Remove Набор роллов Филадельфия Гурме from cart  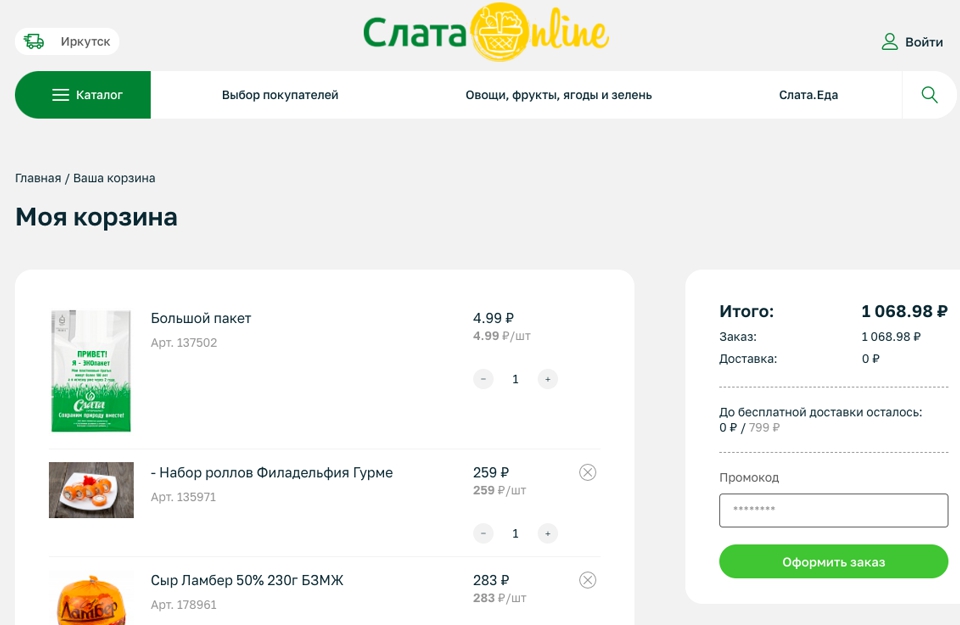click(x=588, y=472)
